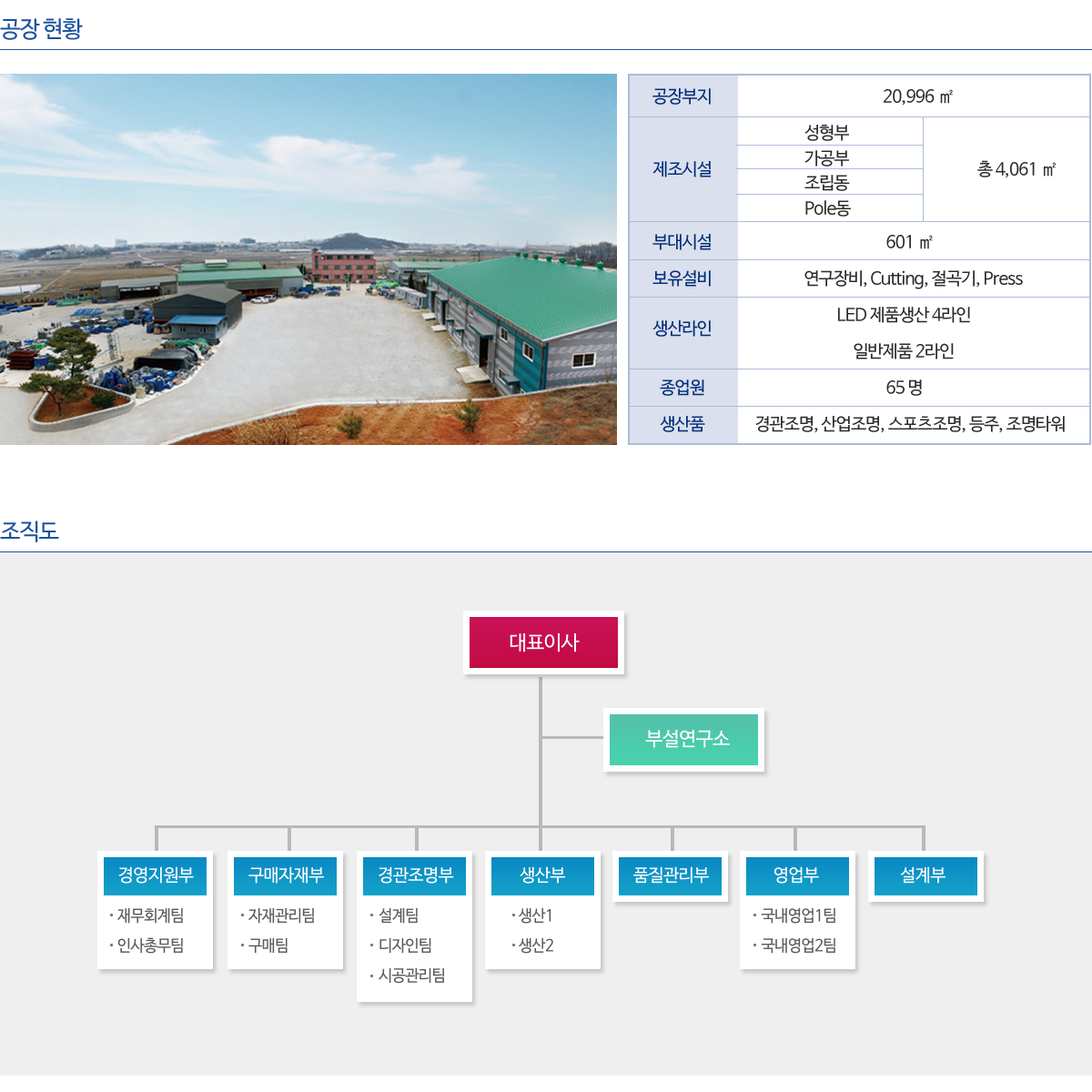Click the 조직도 section heading

[30, 531]
